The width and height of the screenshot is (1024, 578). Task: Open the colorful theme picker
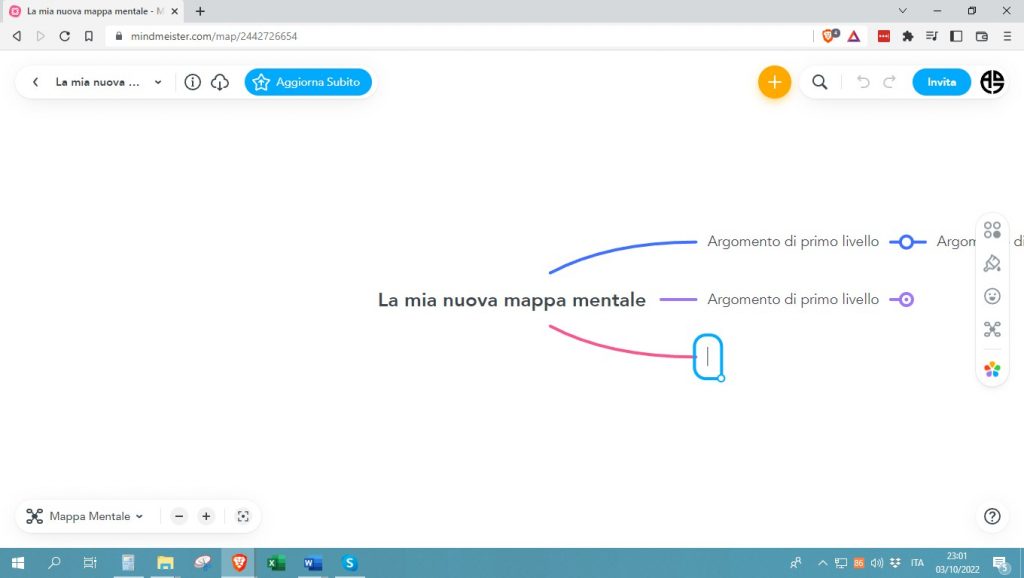992,369
